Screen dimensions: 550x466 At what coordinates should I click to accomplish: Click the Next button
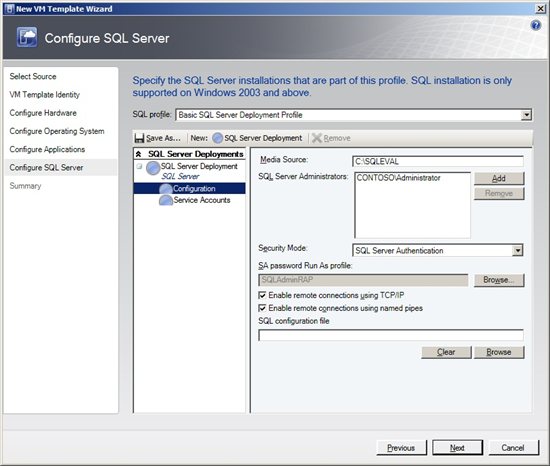coord(457,448)
